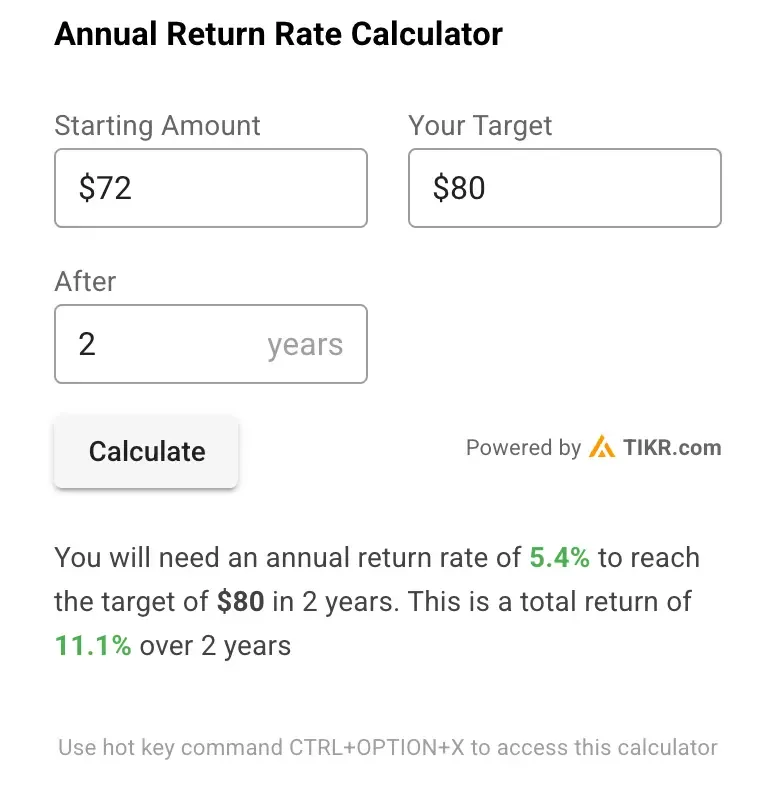The width and height of the screenshot is (764, 792).
Task: Click 'This is a total return of' text
Action: click(x=549, y=602)
